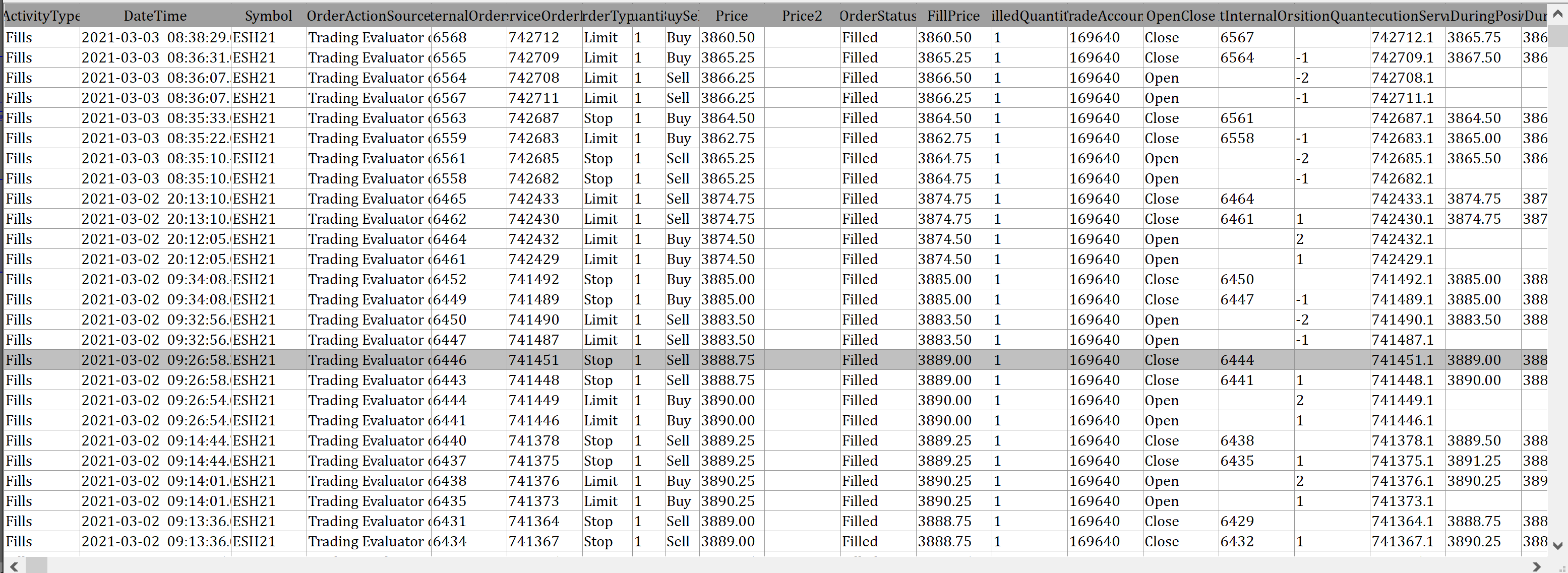The image size is (1568, 573).
Task: Click the OrderStatus column header
Action: [878, 16]
